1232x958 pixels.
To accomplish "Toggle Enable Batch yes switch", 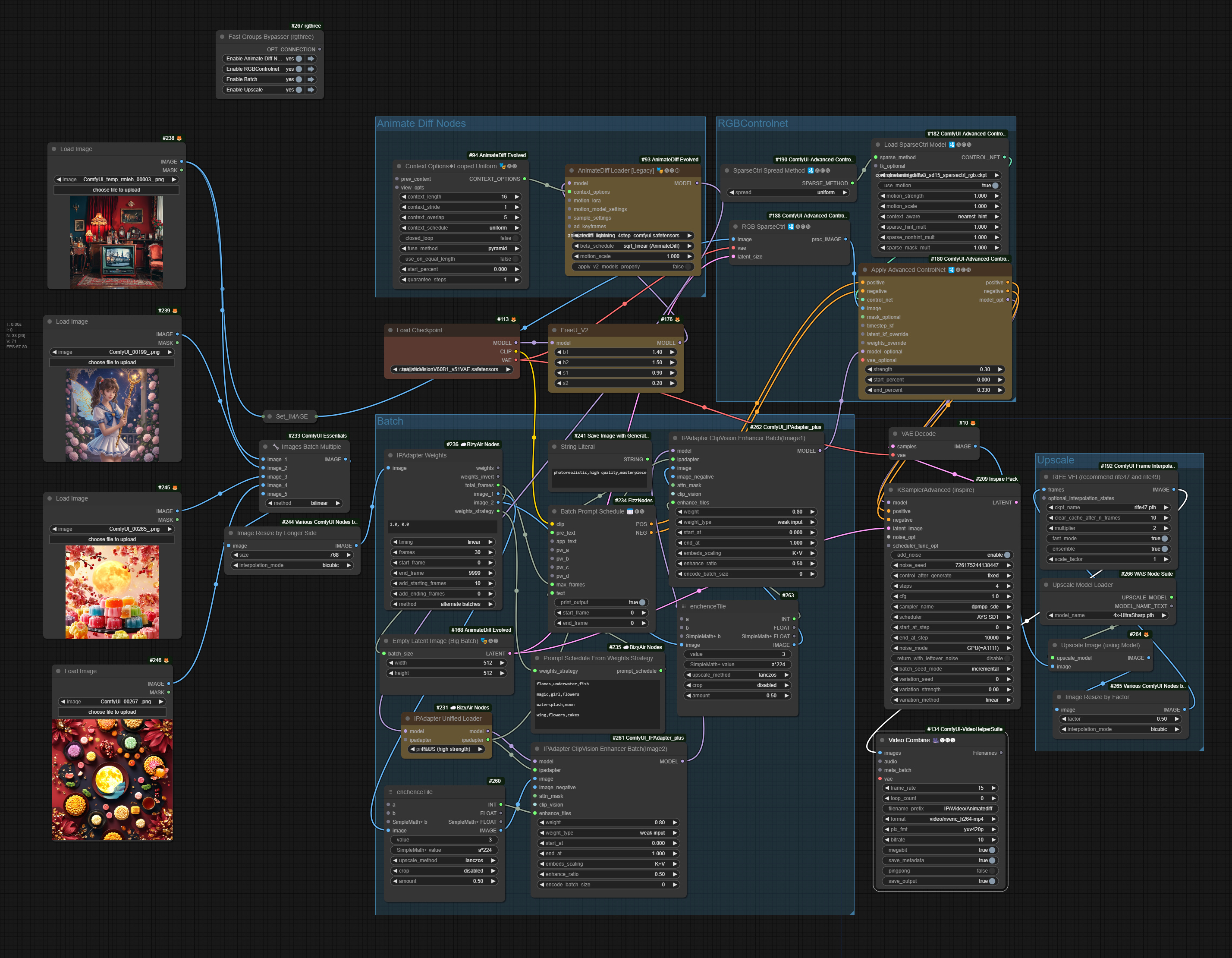I will pyautogui.click(x=299, y=79).
